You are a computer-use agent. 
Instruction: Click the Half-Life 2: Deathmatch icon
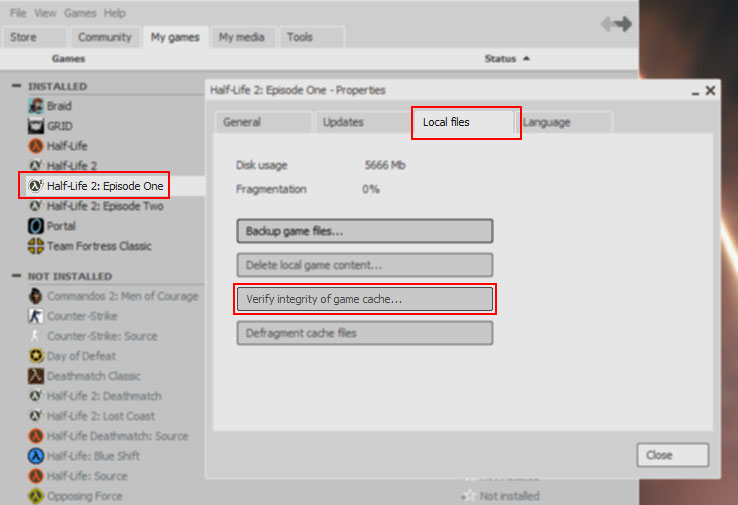tap(36, 396)
